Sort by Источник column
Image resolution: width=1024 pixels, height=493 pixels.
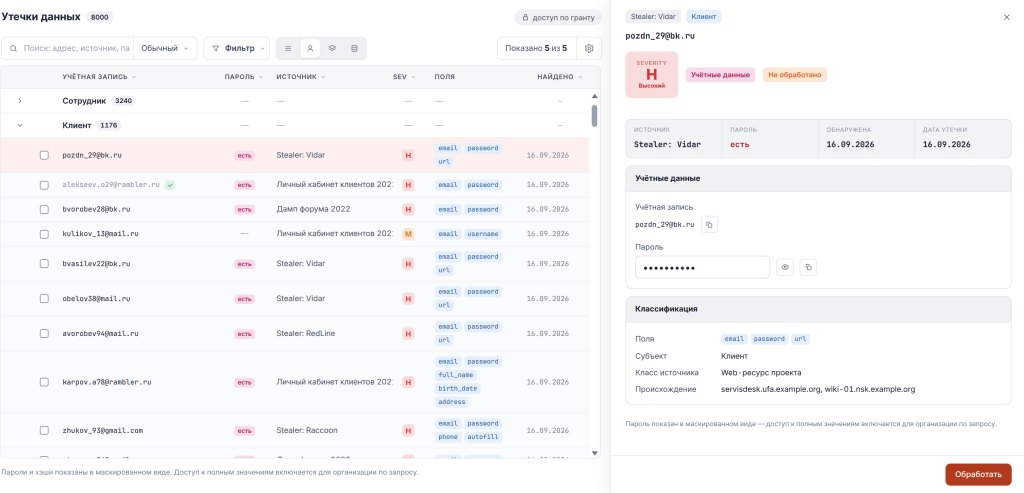[x=300, y=77]
